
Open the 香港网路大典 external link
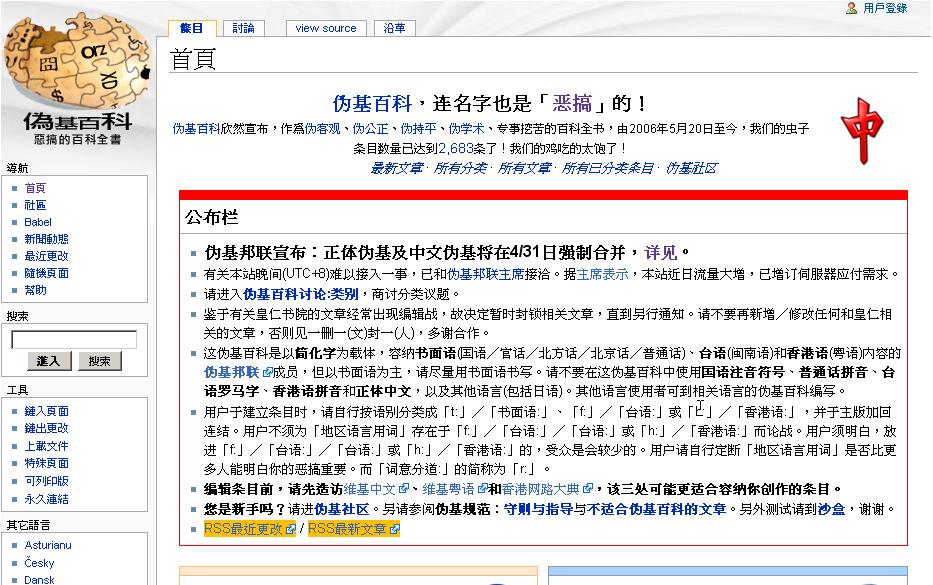pos(540,489)
